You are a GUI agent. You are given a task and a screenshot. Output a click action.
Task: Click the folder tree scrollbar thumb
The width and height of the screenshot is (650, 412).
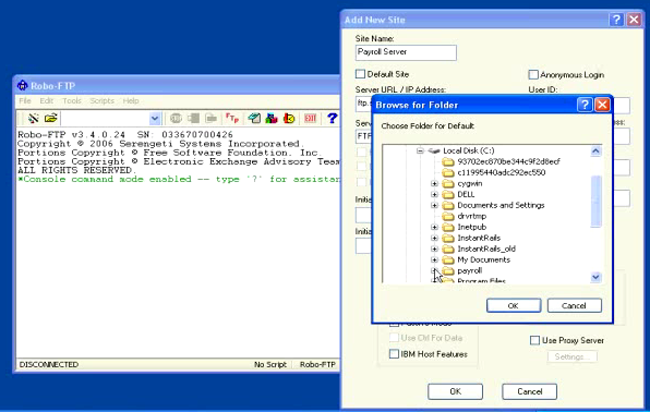click(596, 201)
